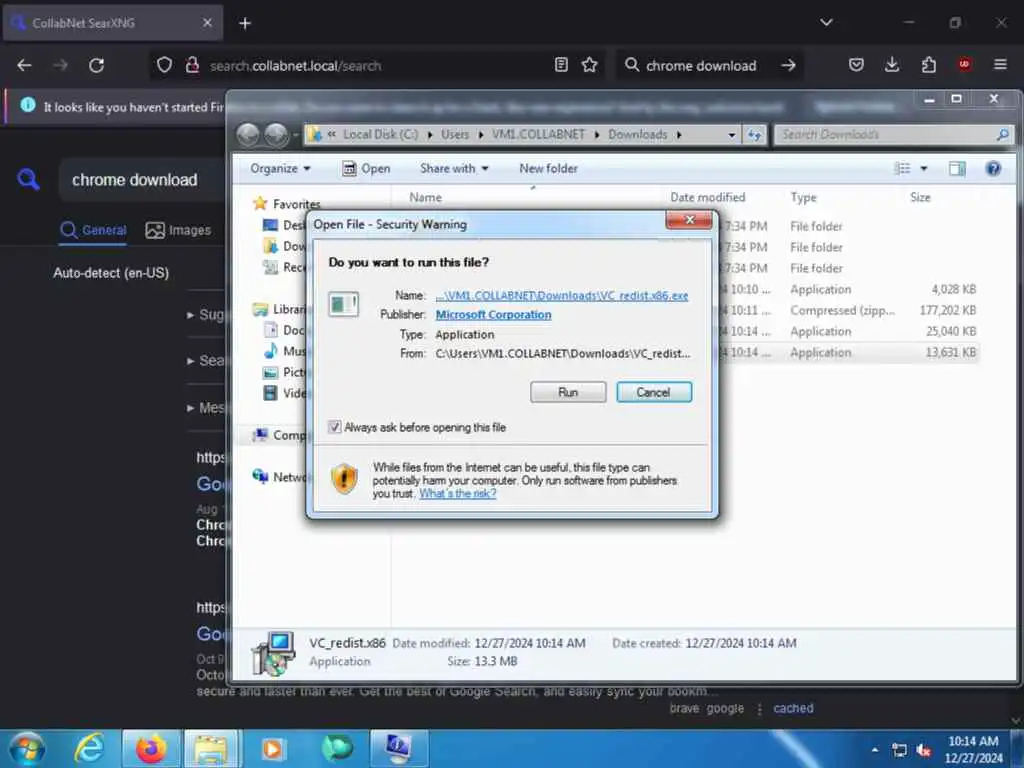
Task: Click the change your view icon
Action: (903, 168)
